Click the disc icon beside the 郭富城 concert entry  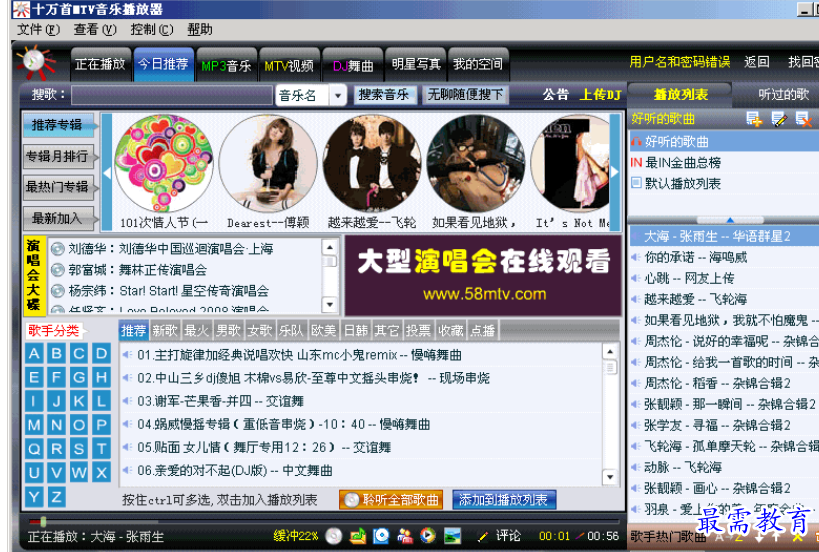[57, 270]
